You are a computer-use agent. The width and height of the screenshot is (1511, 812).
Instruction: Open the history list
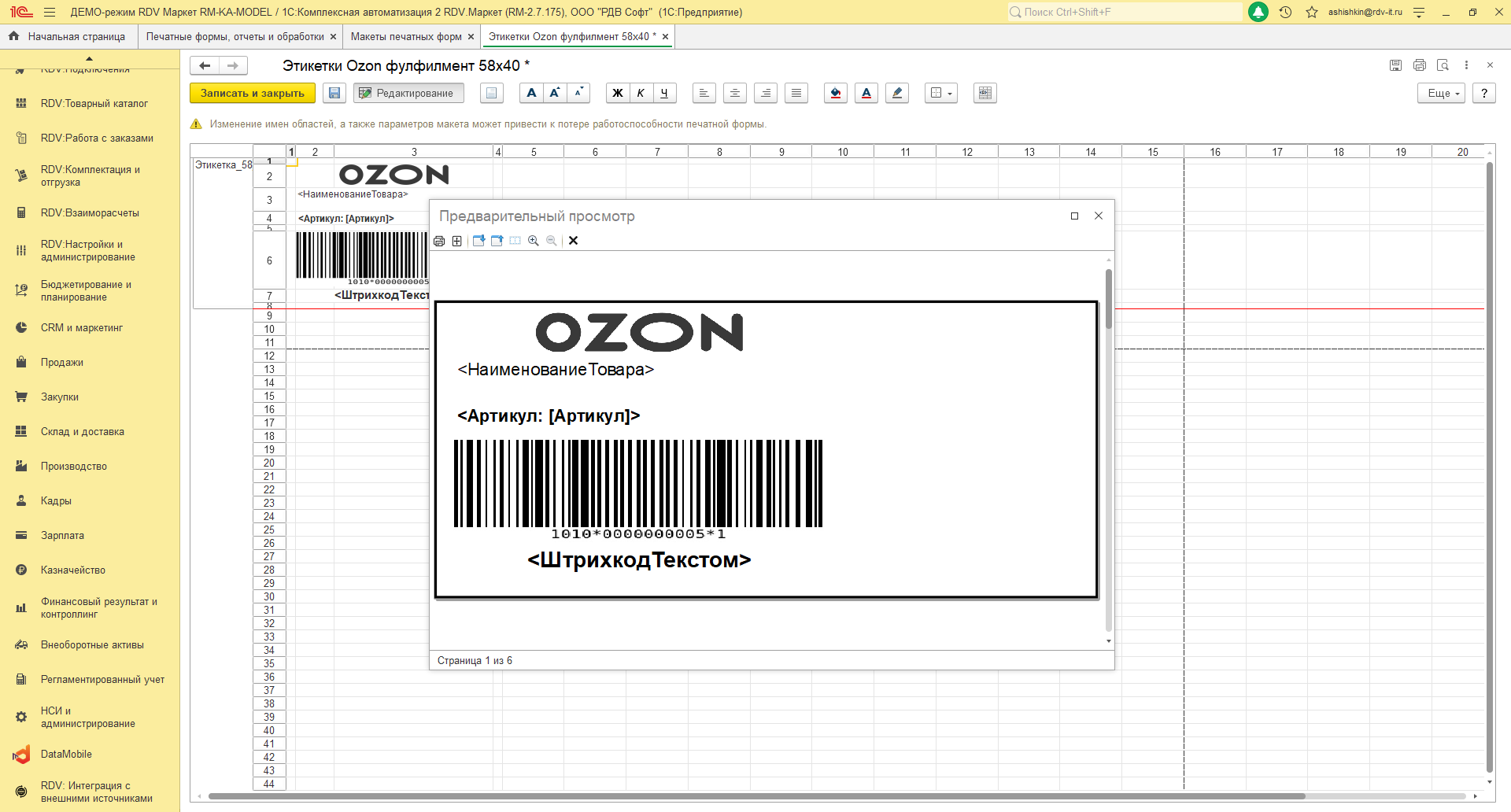1285,12
